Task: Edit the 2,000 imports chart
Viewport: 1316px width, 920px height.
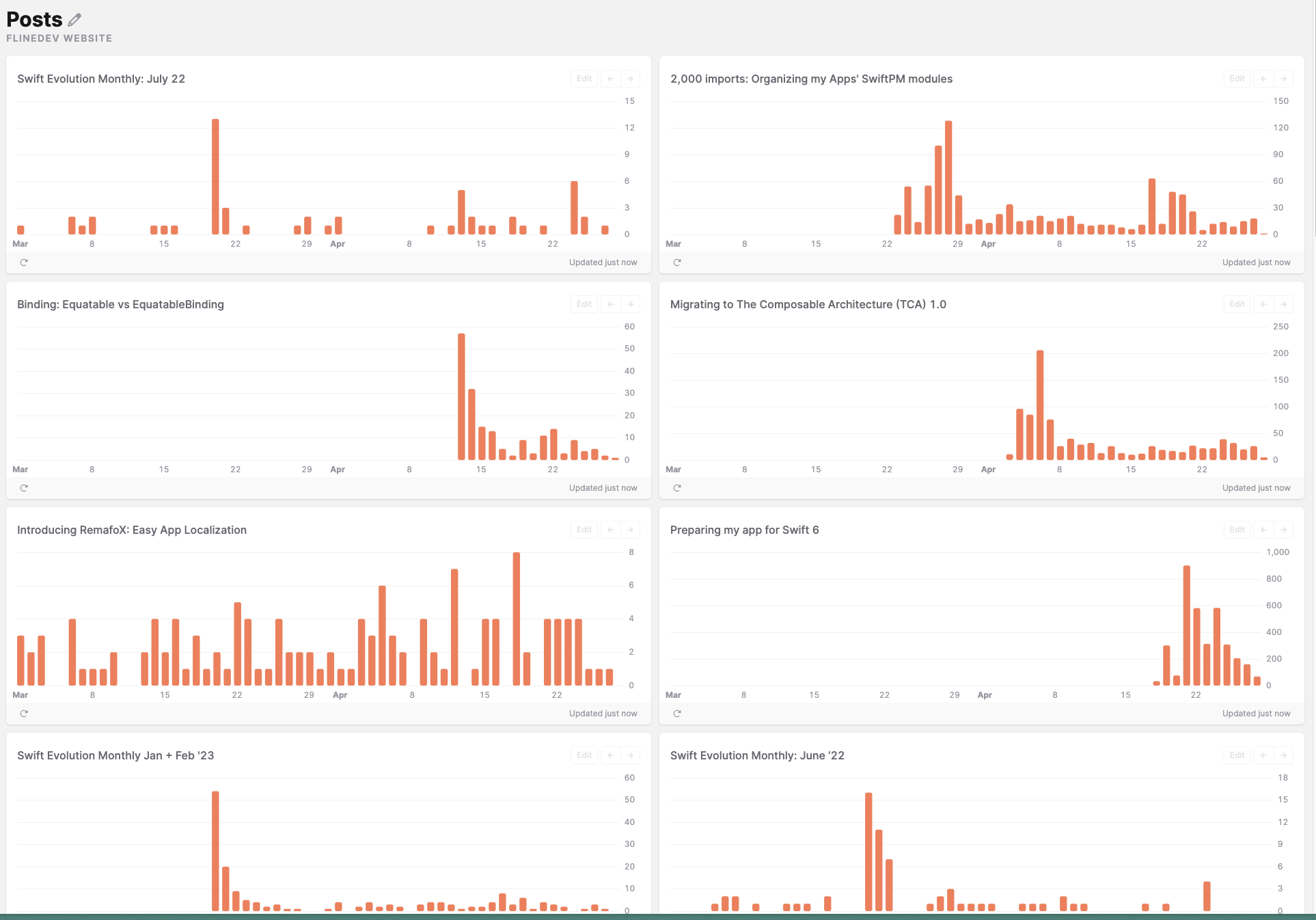Action: click(1237, 79)
